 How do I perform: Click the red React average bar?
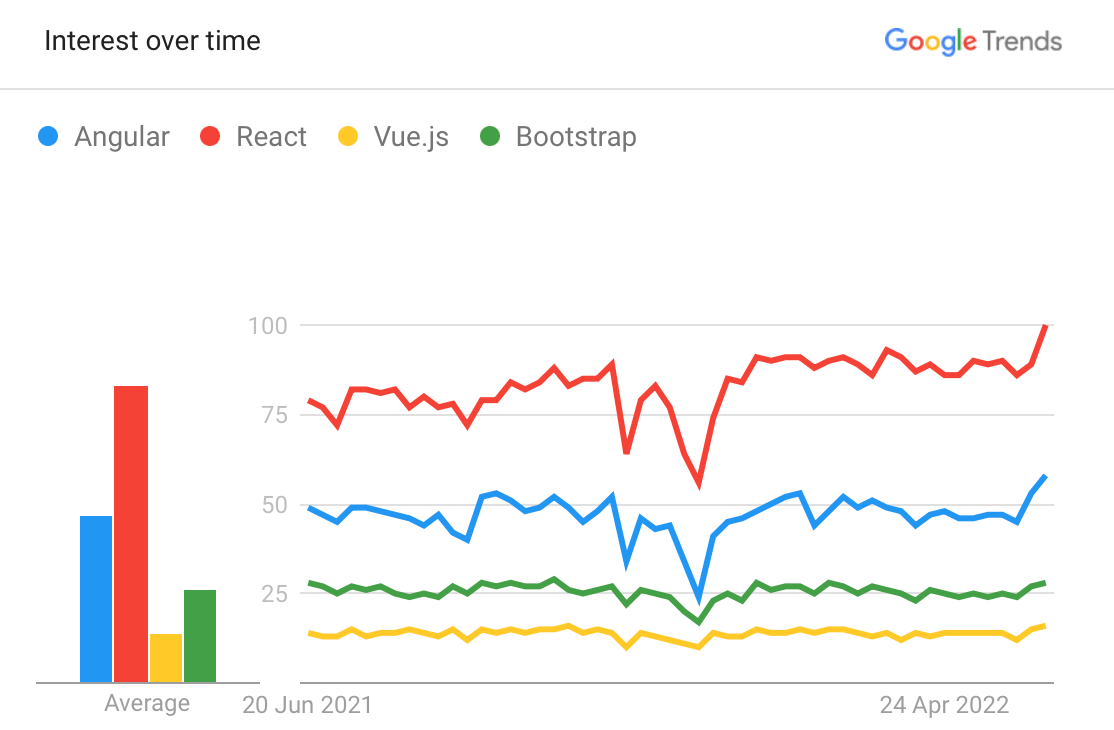pos(131,533)
